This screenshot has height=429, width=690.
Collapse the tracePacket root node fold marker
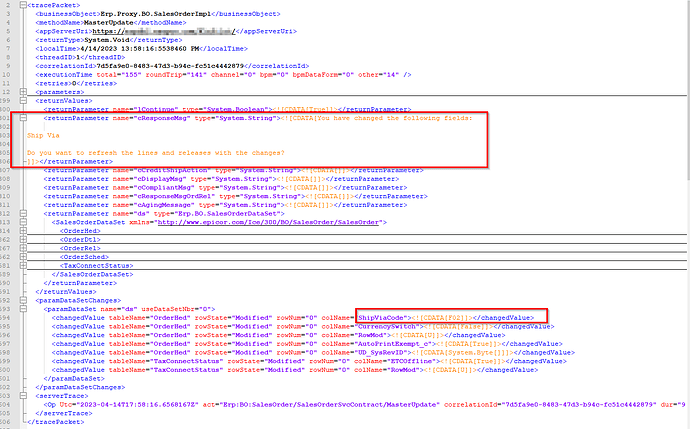pos(23,5)
